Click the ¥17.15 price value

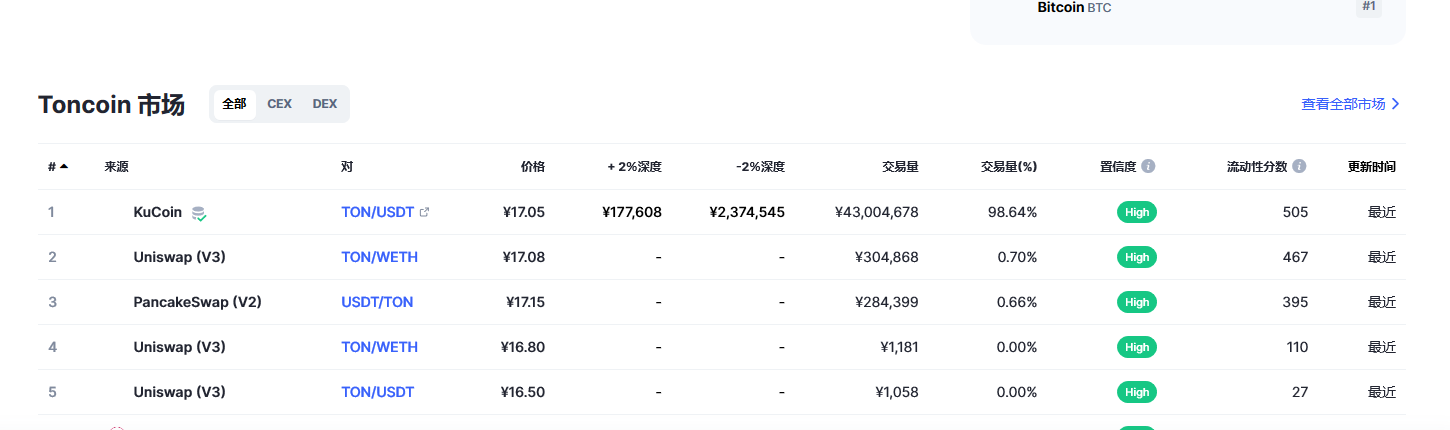524,302
